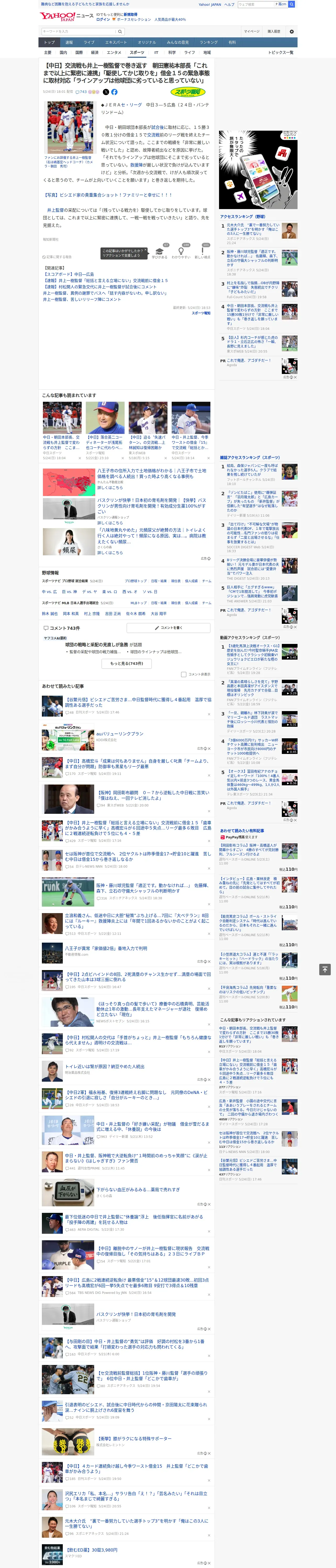Open 【スコアボード】中日―広島 related link

[x=68, y=274]
